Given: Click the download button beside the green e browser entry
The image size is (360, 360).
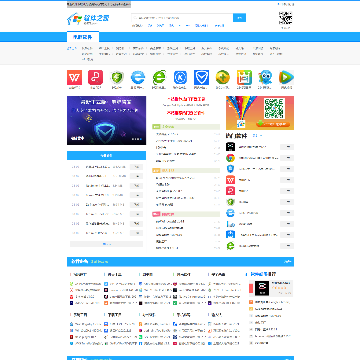Looking at the screenshot, I should click(287, 246).
